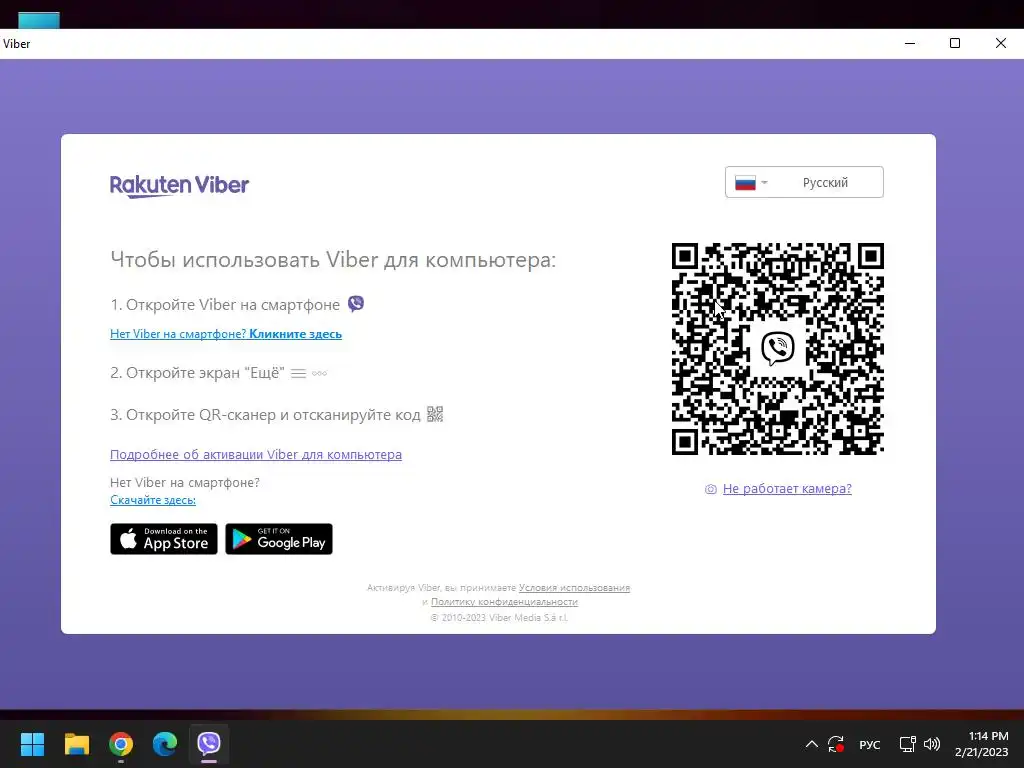Click the hamburger icon beside 'Ещё'

pyautogui.click(x=298, y=374)
